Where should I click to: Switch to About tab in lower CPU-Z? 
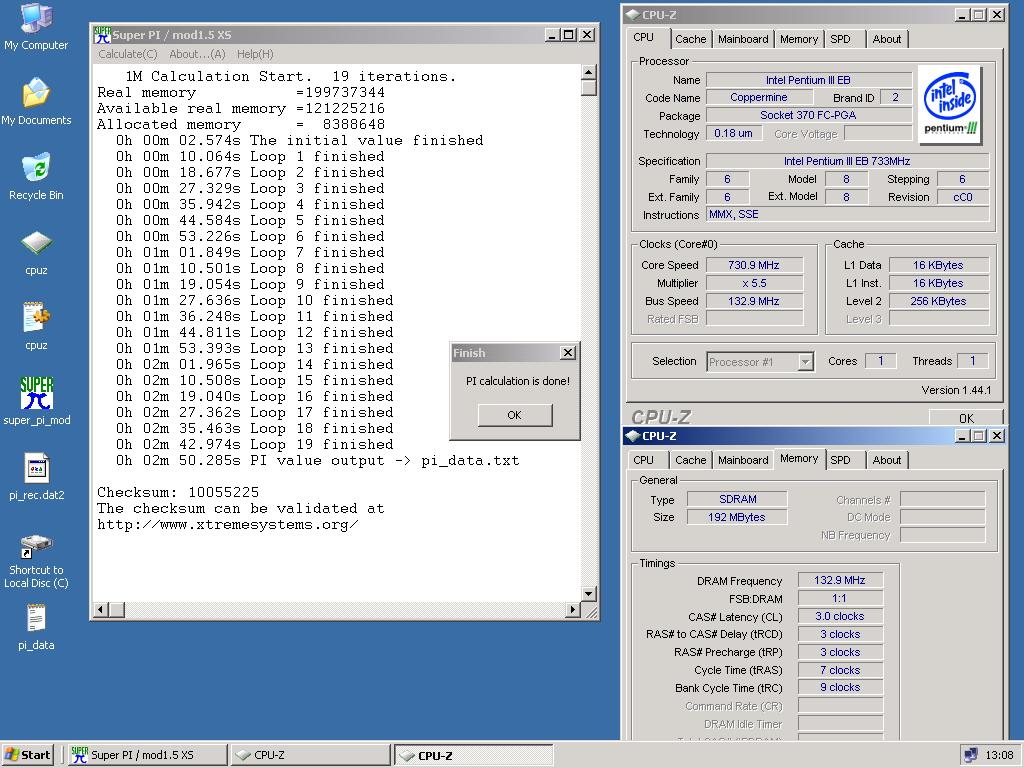887,460
